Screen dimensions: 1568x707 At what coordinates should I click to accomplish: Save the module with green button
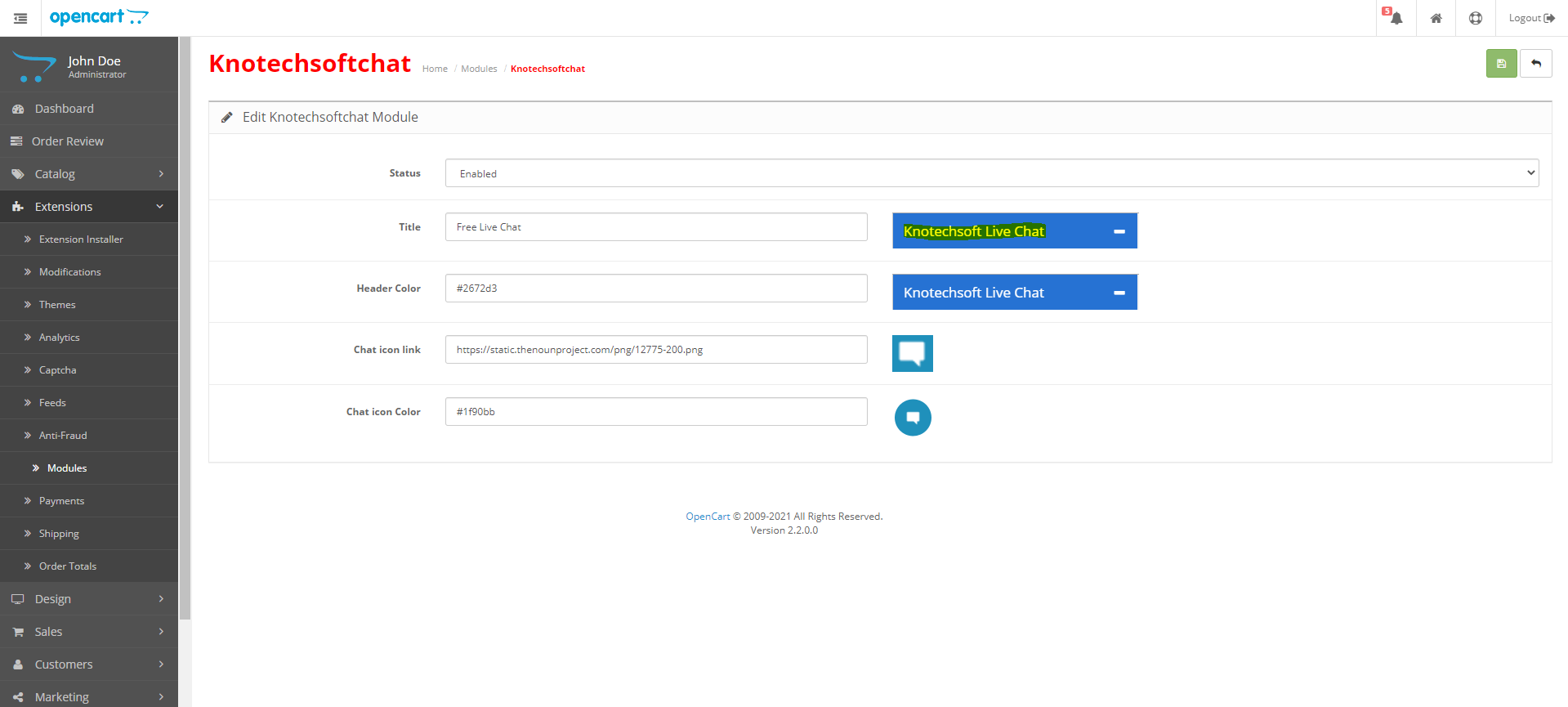click(x=1501, y=64)
